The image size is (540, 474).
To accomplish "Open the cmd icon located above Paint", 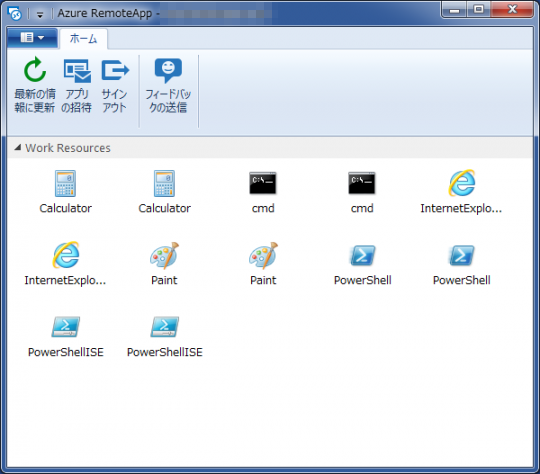I will 263,192.
